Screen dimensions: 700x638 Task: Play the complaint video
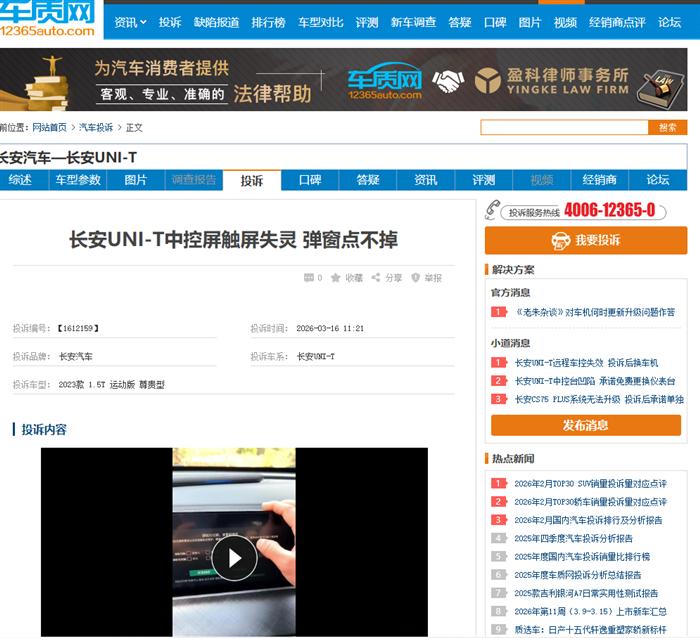234,557
